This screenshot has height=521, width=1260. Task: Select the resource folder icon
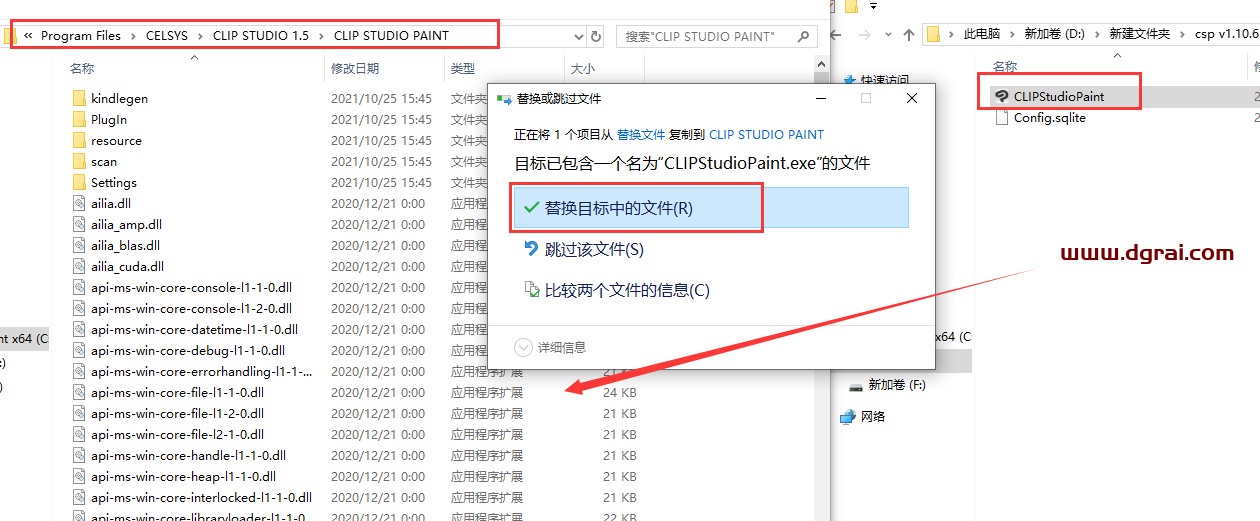click(x=80, y=141)
